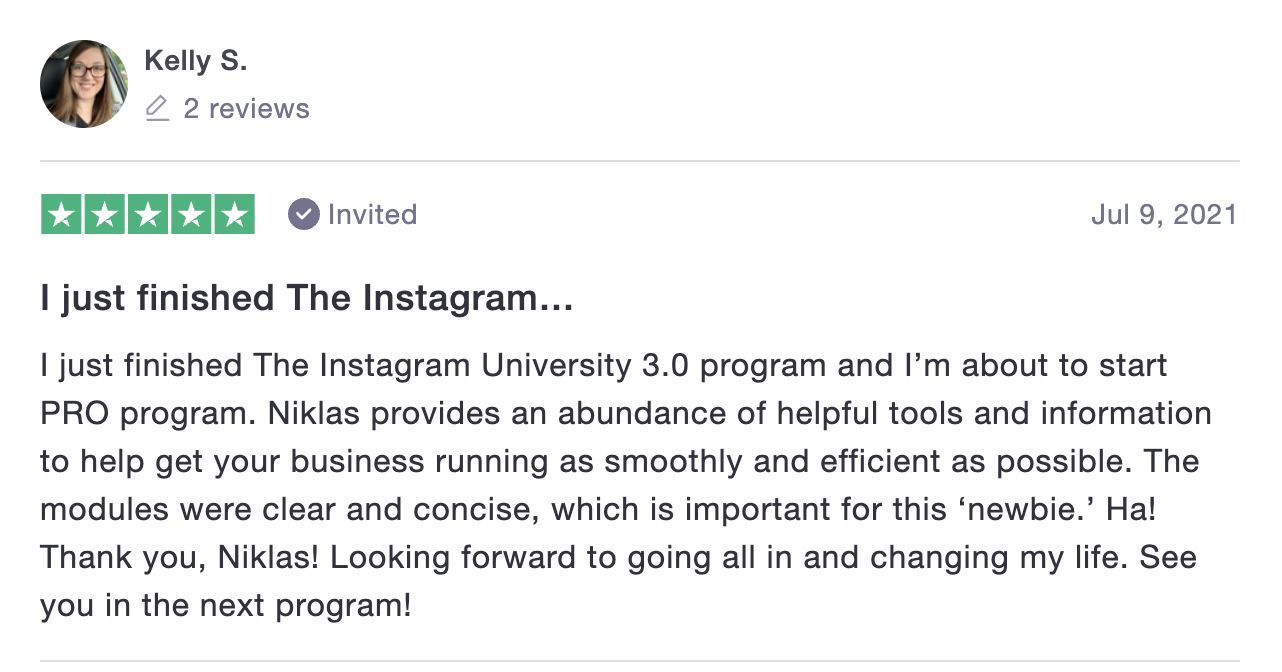Click the Invited checkmark badge icon
Viewport: 1282px width, 672px height.
[x=304, y=214]
